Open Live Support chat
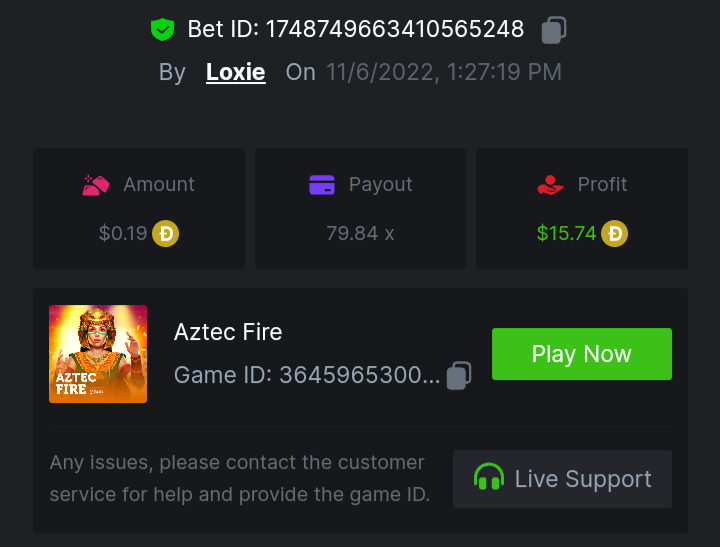Image resolution: width=720 pixels, height=547 pixels. pos(562,479)
